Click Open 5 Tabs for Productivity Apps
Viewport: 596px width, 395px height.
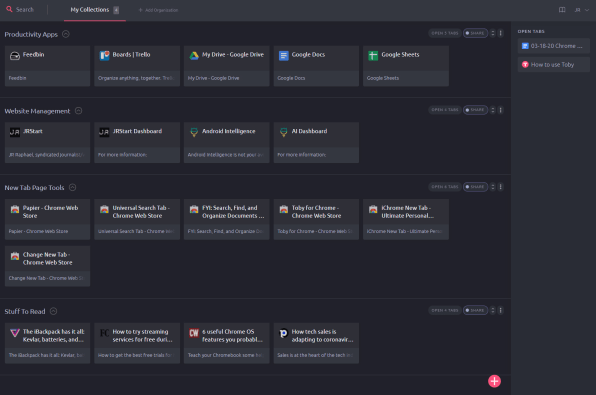[x=445, y=33]
